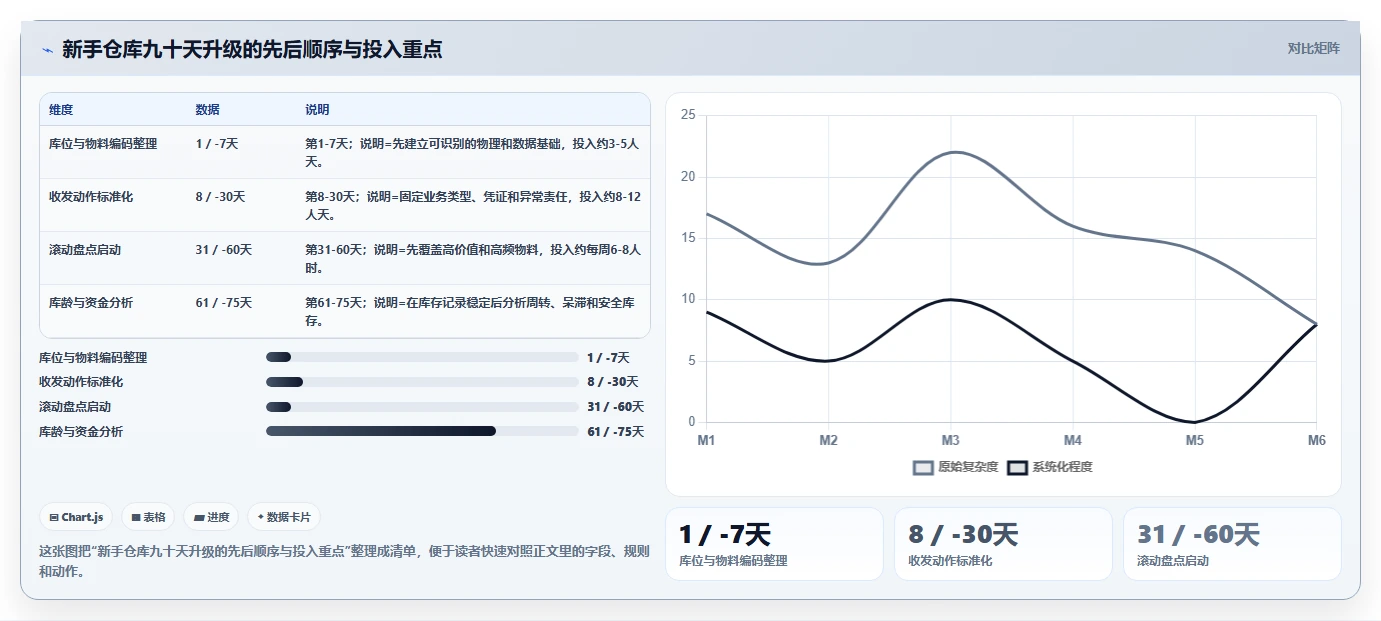1381x621 pixels.
Task: Select the 数据卡片 tag chip
Action: coord(284,517)
